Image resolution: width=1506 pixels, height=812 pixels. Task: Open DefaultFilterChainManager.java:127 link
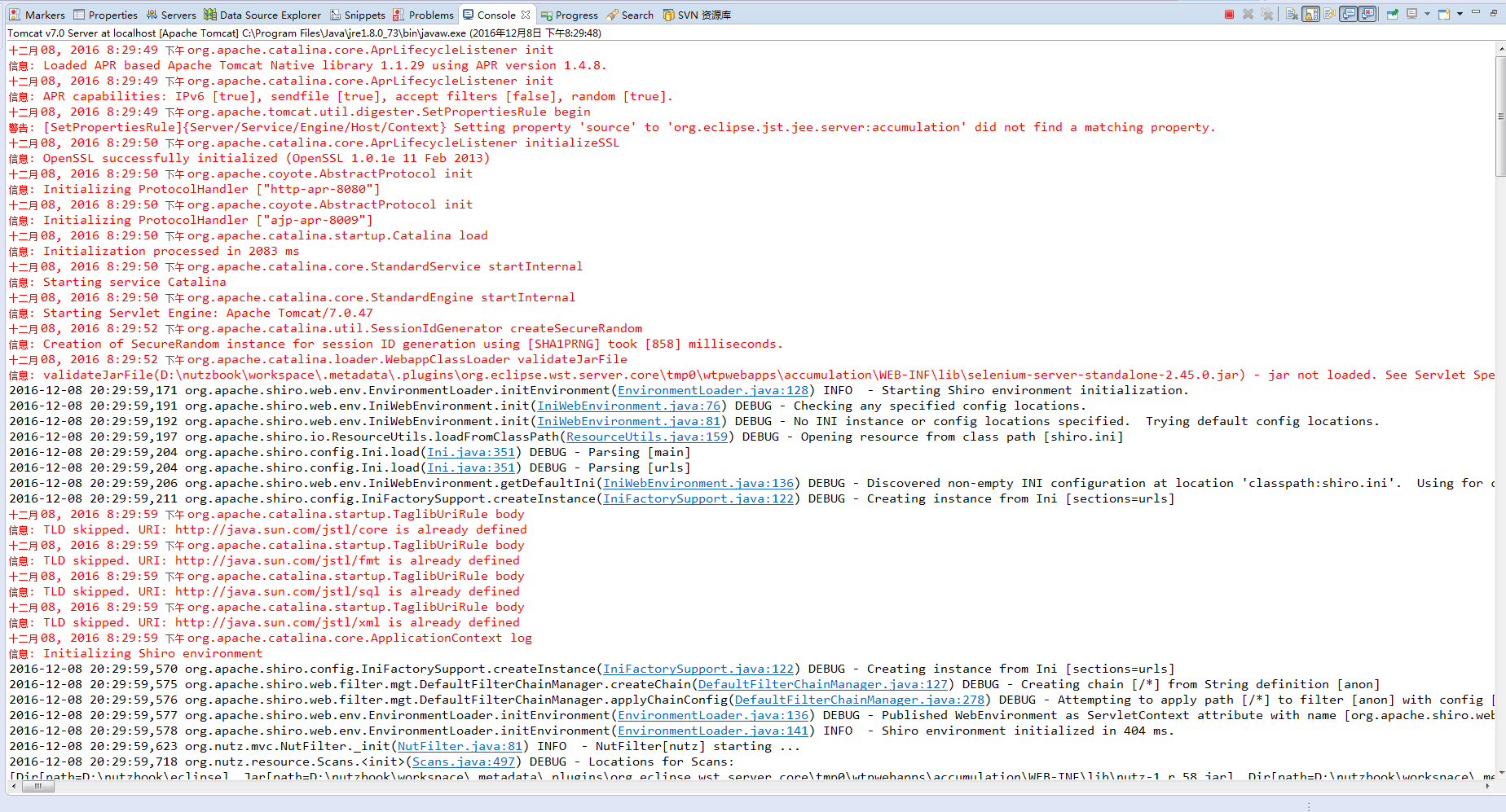[823, 684]
